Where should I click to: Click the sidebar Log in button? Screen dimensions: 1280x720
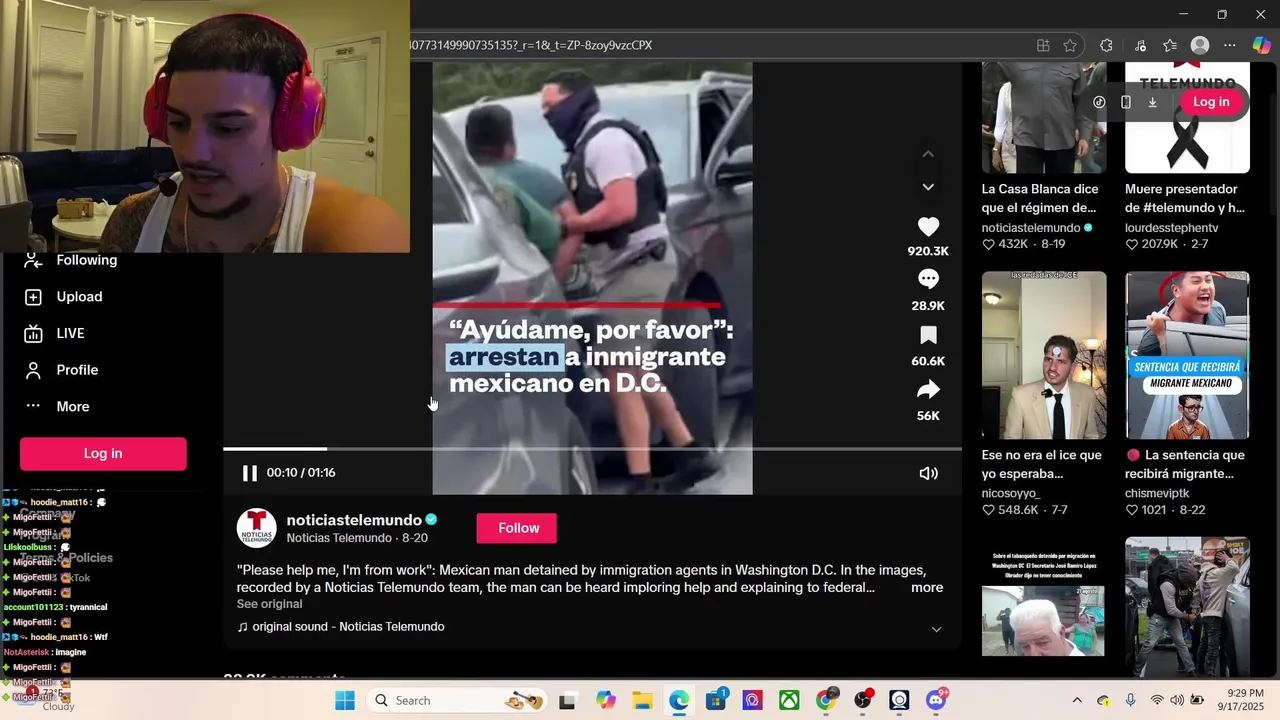(x=103, y=453)
